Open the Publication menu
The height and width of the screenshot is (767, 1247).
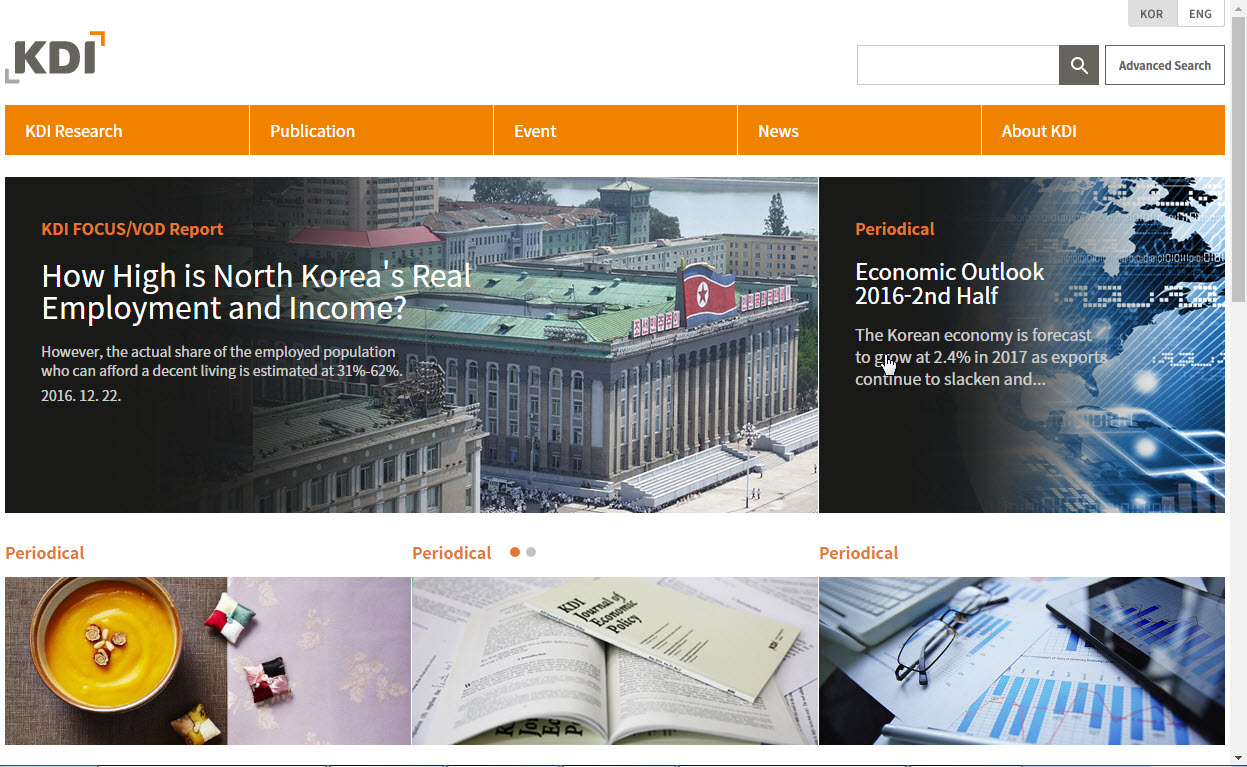312,131
